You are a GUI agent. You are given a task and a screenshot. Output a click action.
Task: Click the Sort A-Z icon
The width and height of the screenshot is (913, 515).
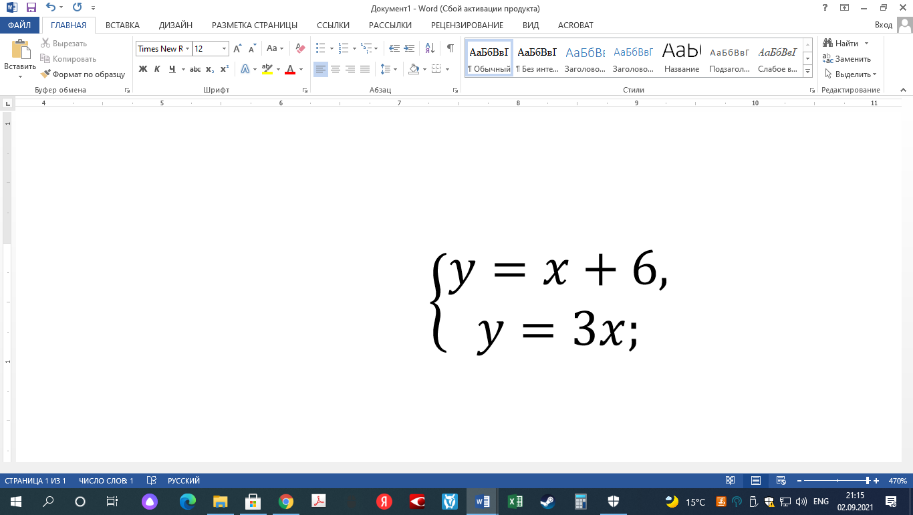(430, 48)
